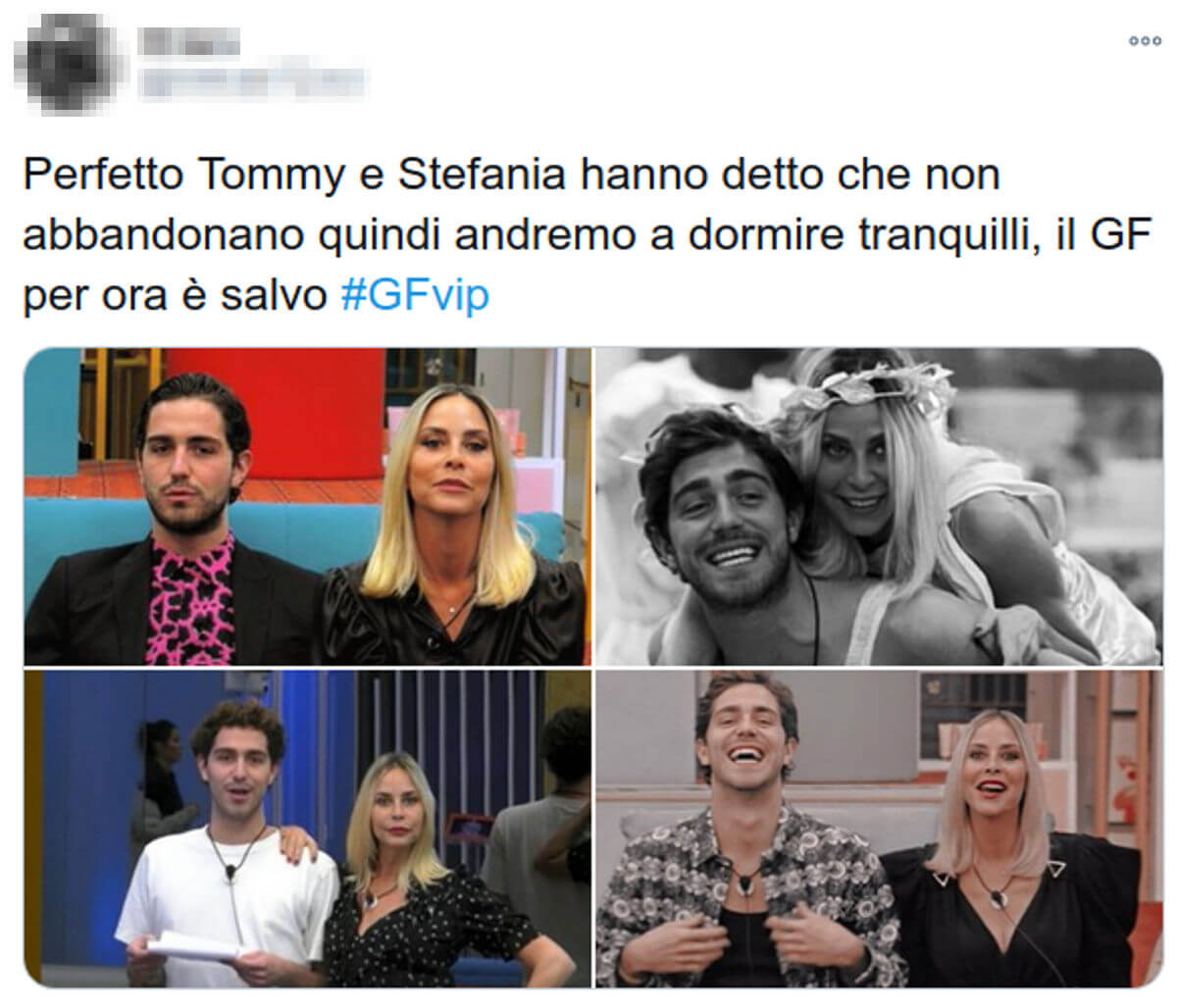This screenshot has width=1177, height=1008.
Task: Click the blurred profile avatar
Action: (69, 57)
